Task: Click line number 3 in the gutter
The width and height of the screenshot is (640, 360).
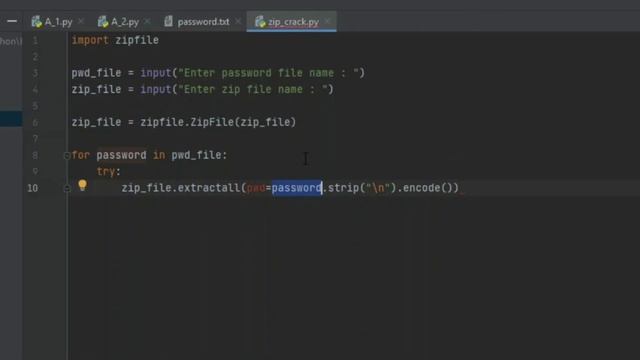Action: pos(35,73)
